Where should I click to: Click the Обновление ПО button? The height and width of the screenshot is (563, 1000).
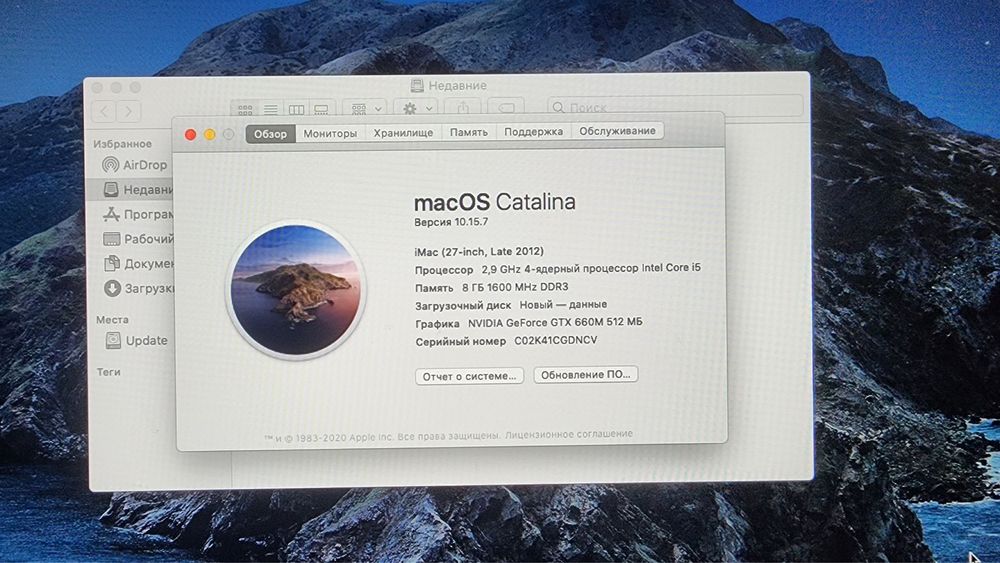[x=585, y=375]
